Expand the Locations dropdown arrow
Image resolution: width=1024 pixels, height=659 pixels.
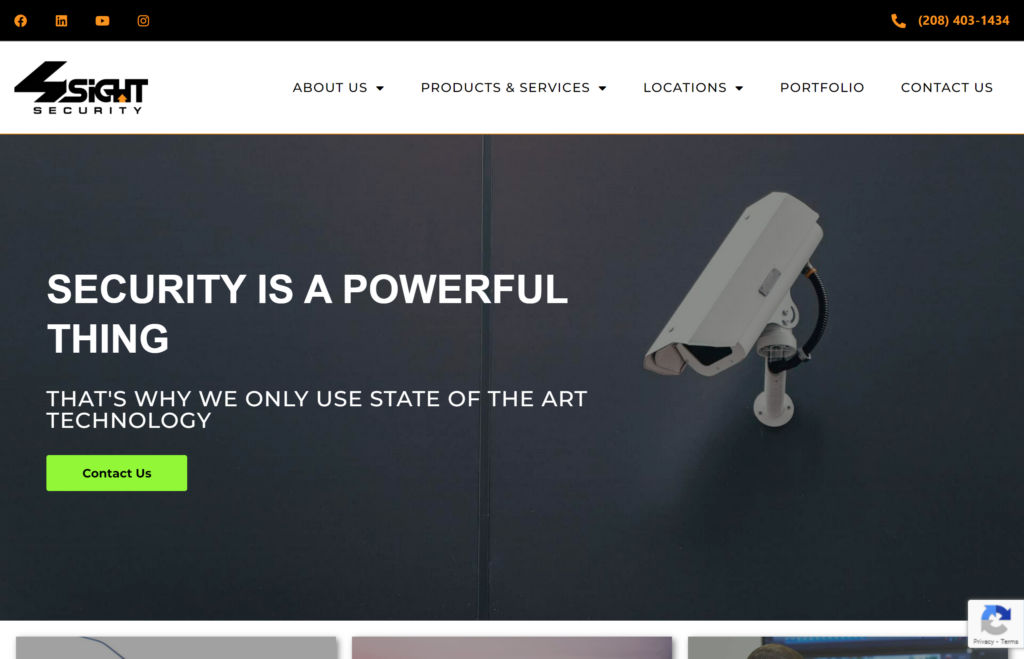click(739, 88)
